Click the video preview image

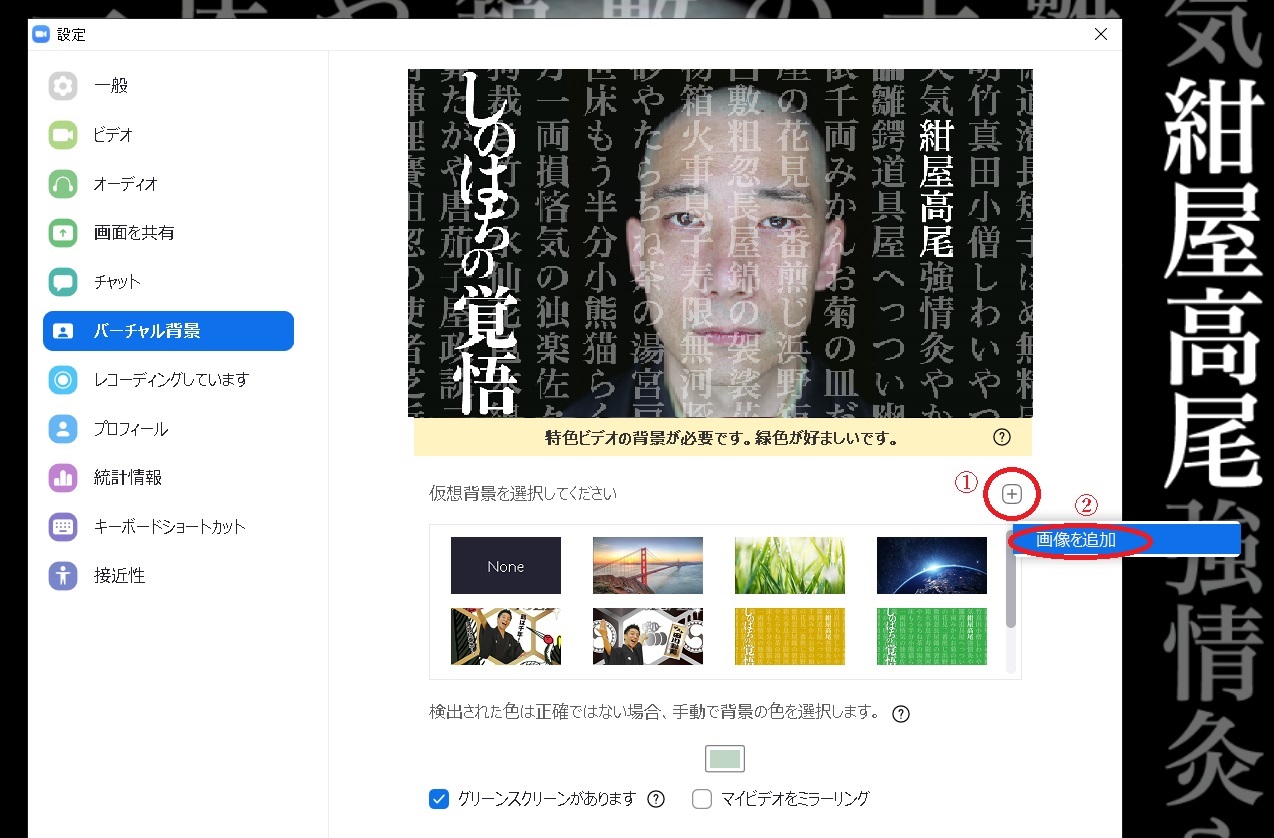[720, 243]
